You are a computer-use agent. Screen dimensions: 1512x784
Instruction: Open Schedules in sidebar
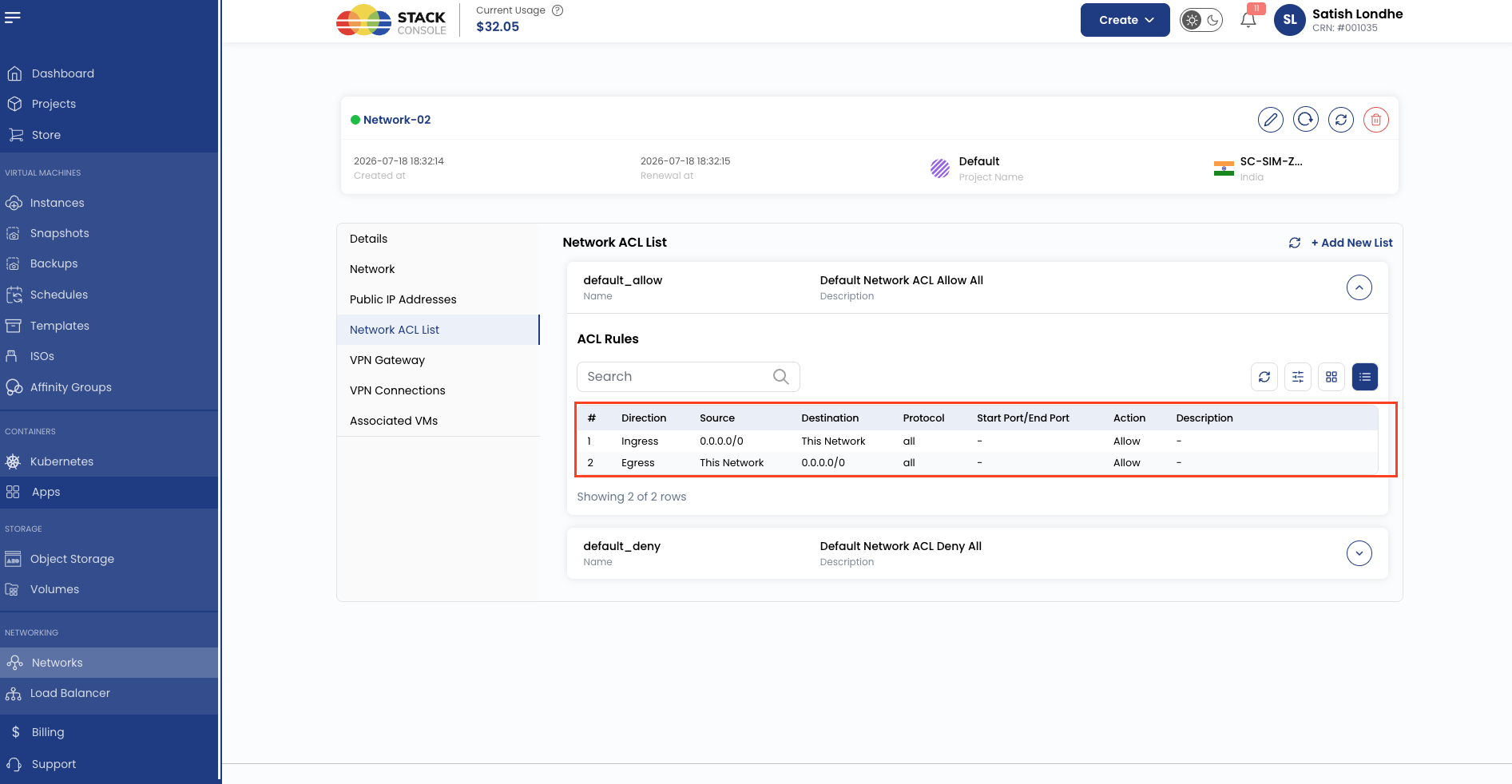[109, 295]
